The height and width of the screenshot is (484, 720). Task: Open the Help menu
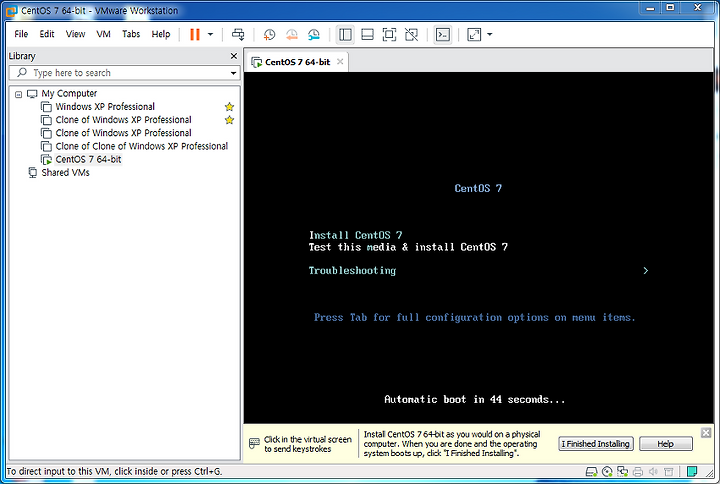tap(161, 34)
